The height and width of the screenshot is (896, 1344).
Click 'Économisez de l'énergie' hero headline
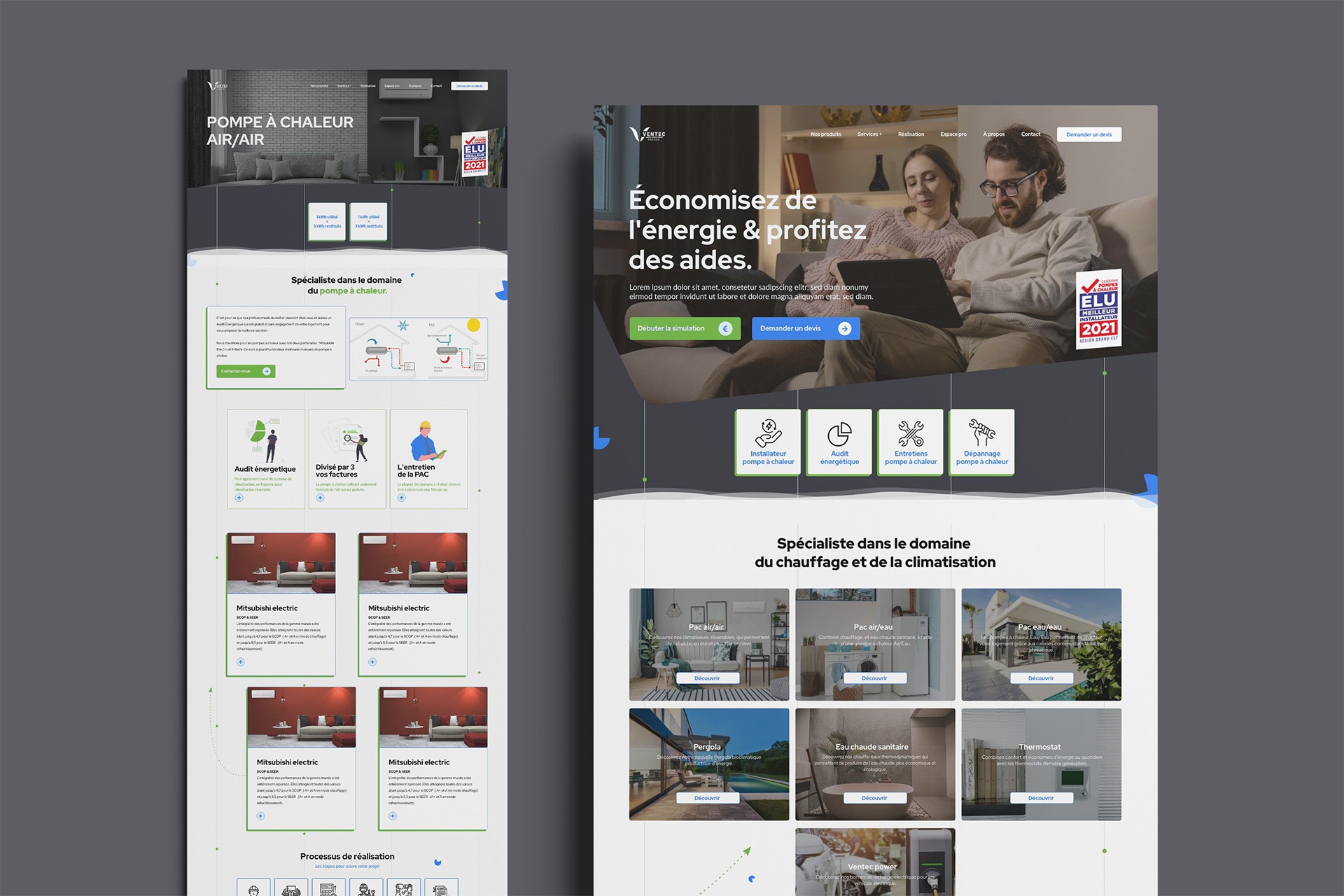(x=748, y=230)
